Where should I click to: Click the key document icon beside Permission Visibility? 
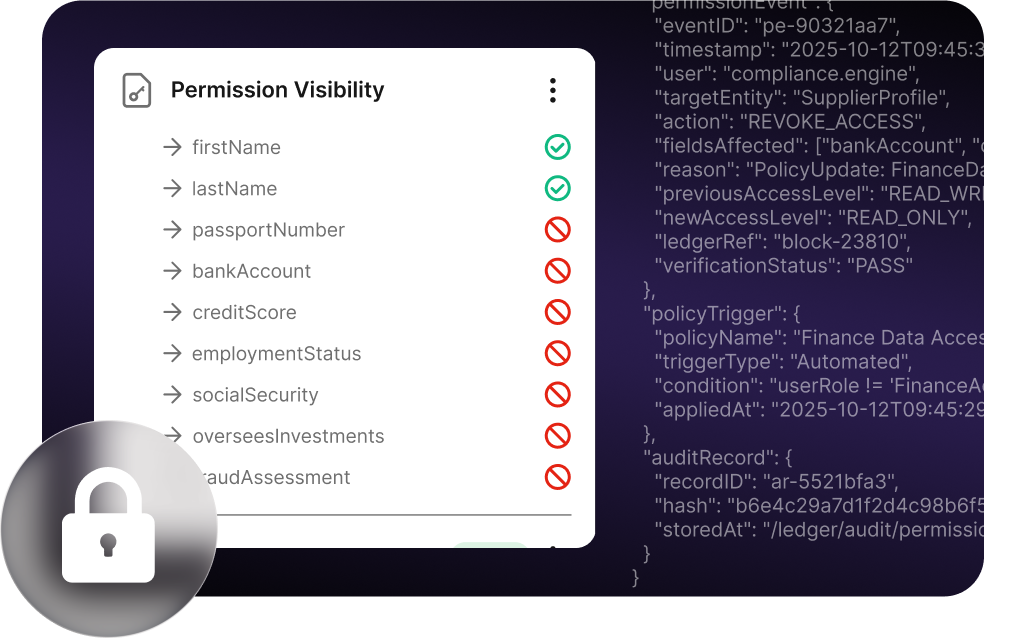point(137,90)
